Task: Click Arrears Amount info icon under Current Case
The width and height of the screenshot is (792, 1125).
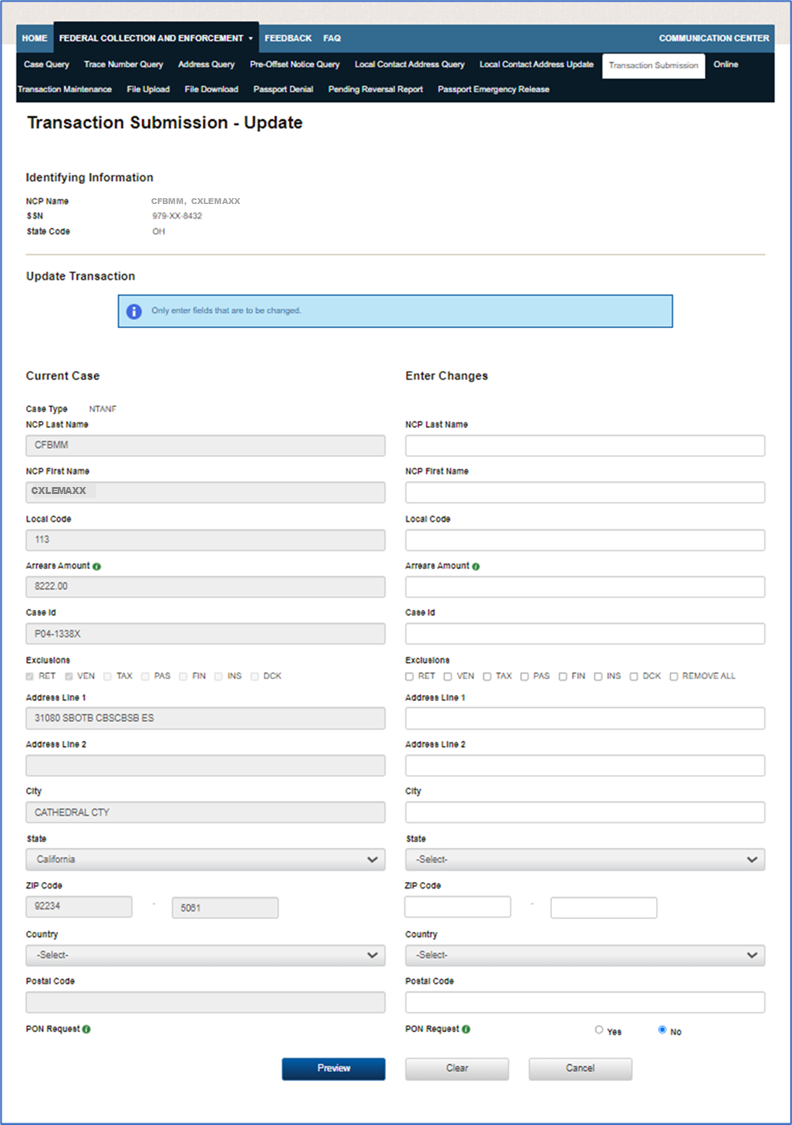Action: (97, 566)
